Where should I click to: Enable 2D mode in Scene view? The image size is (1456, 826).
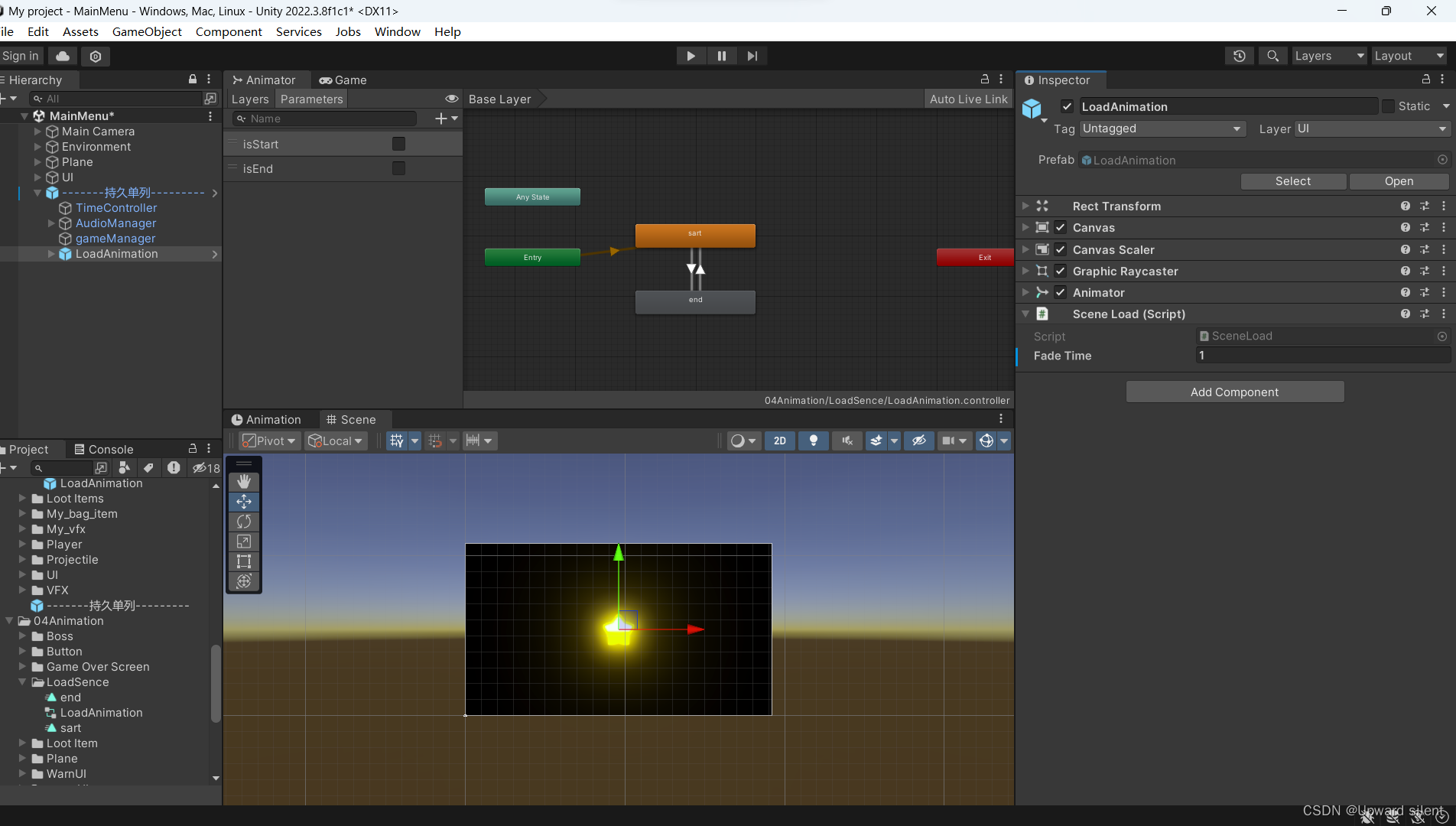pyautogui.click(x=779, y=441)
